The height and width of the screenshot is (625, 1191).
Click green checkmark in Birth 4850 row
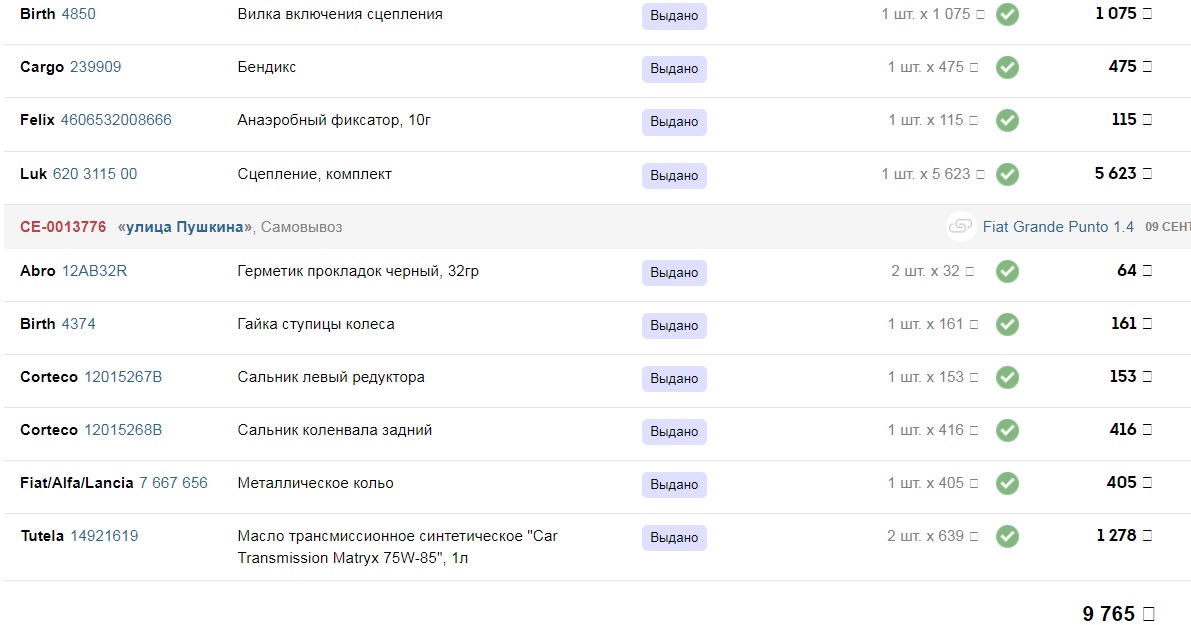(x=1007, y=15)
